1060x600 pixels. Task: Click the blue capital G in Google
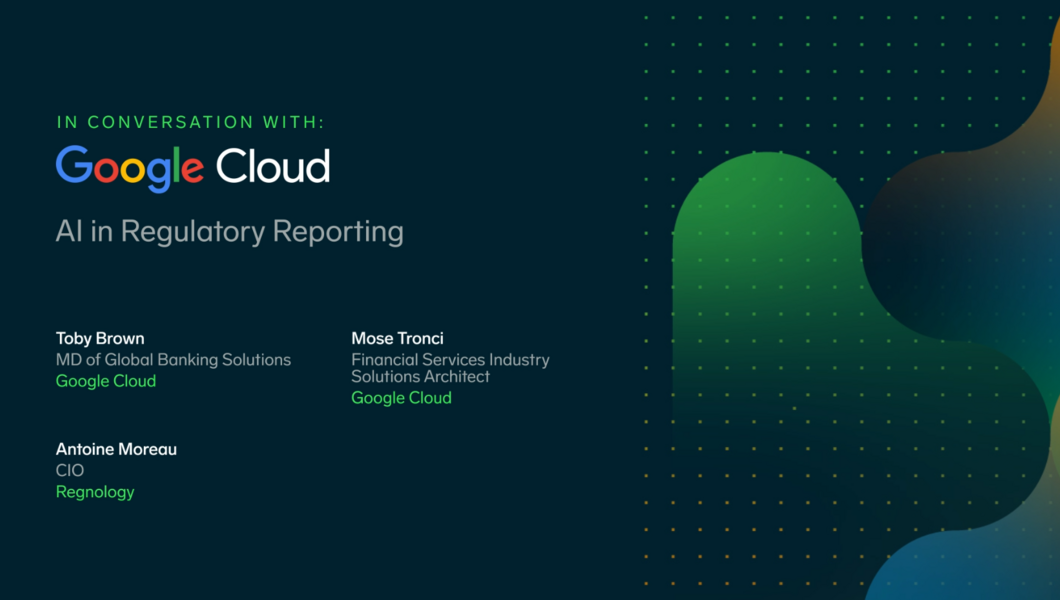click(73, 165)
